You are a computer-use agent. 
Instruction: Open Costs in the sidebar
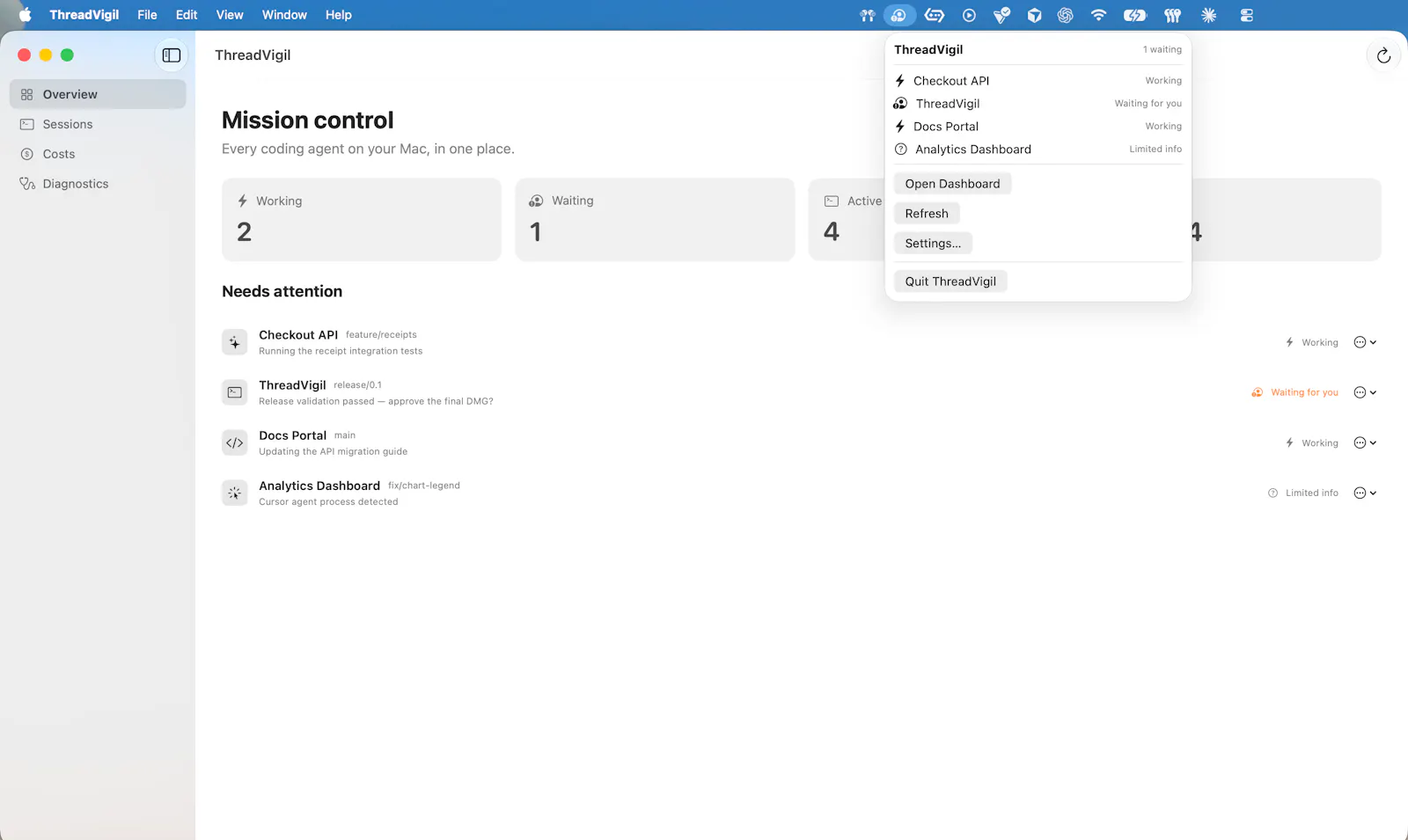[x=98, y=154]
